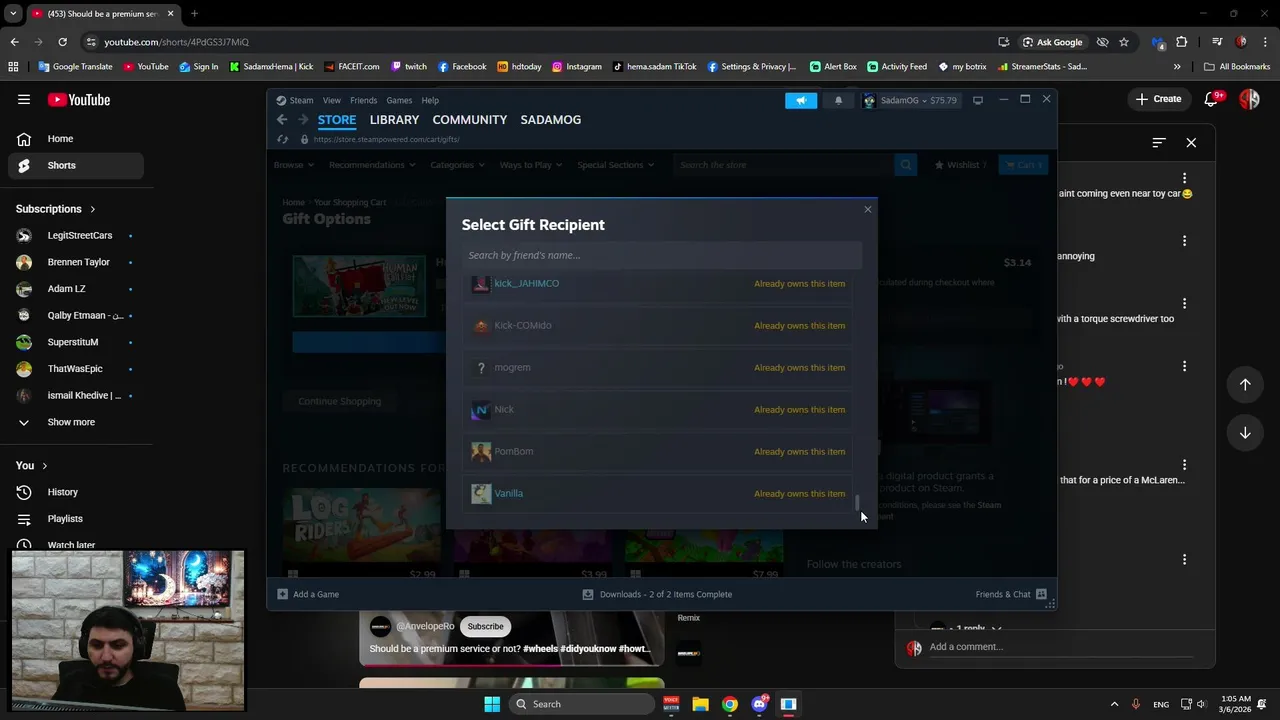Open the SuperstituM subscription

pyautogui.click(x=76, y=342)
